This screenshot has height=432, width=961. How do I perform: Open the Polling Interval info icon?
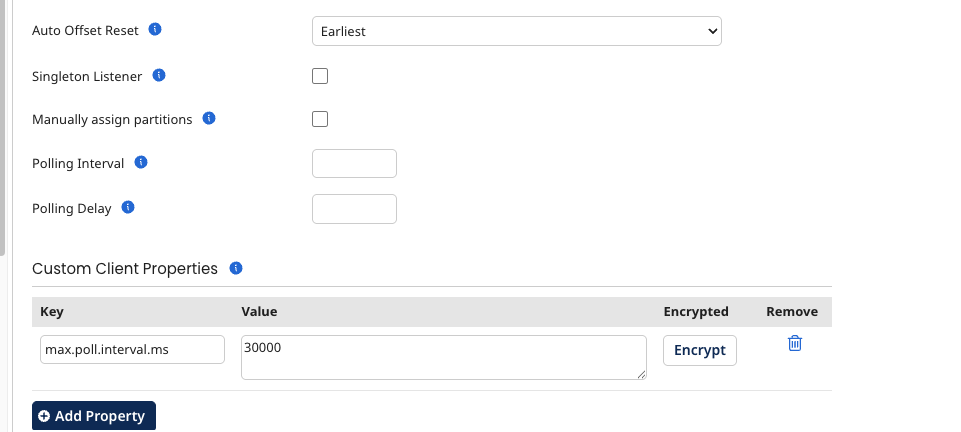coord(141,162)
